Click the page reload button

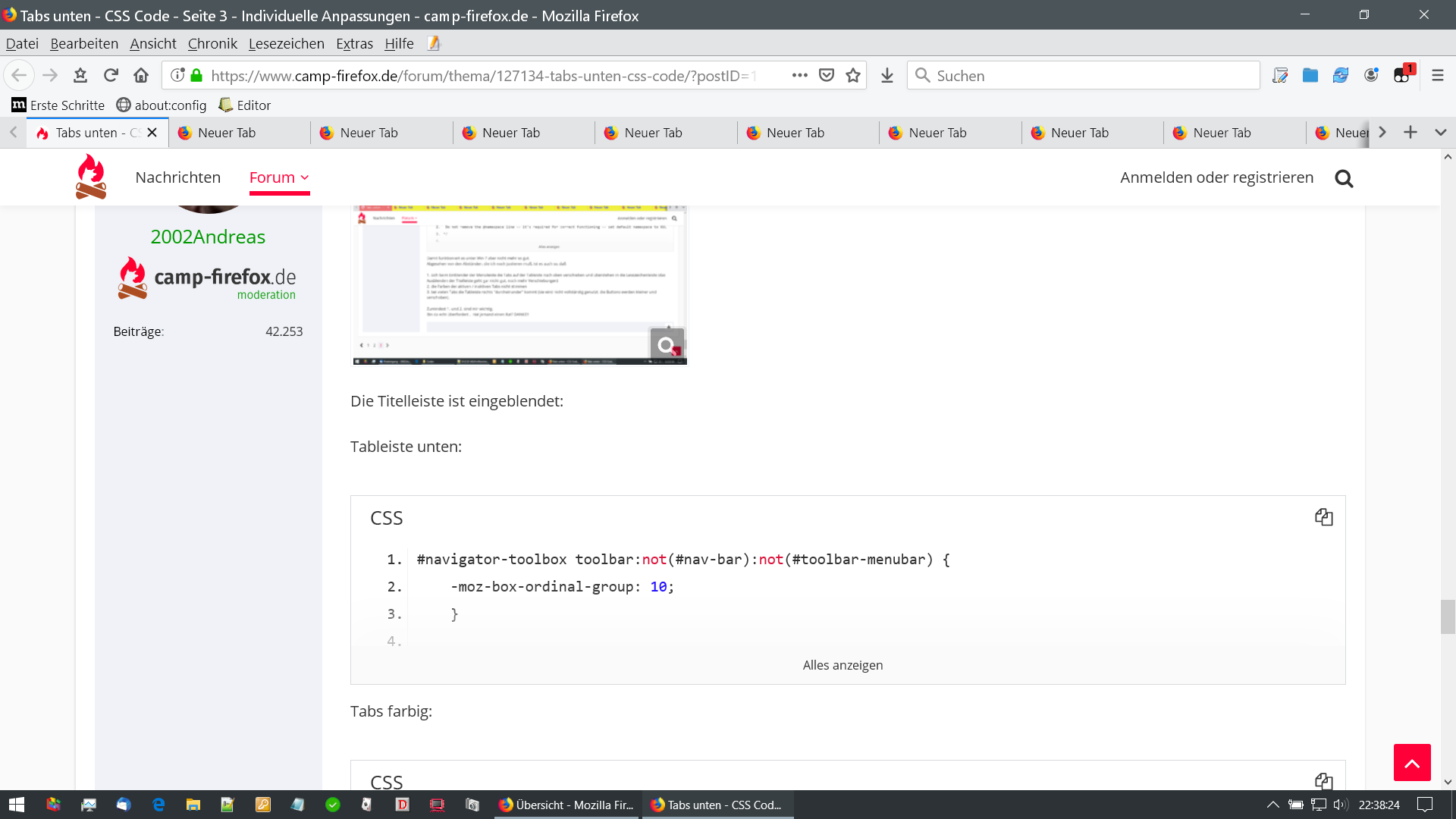111,75
